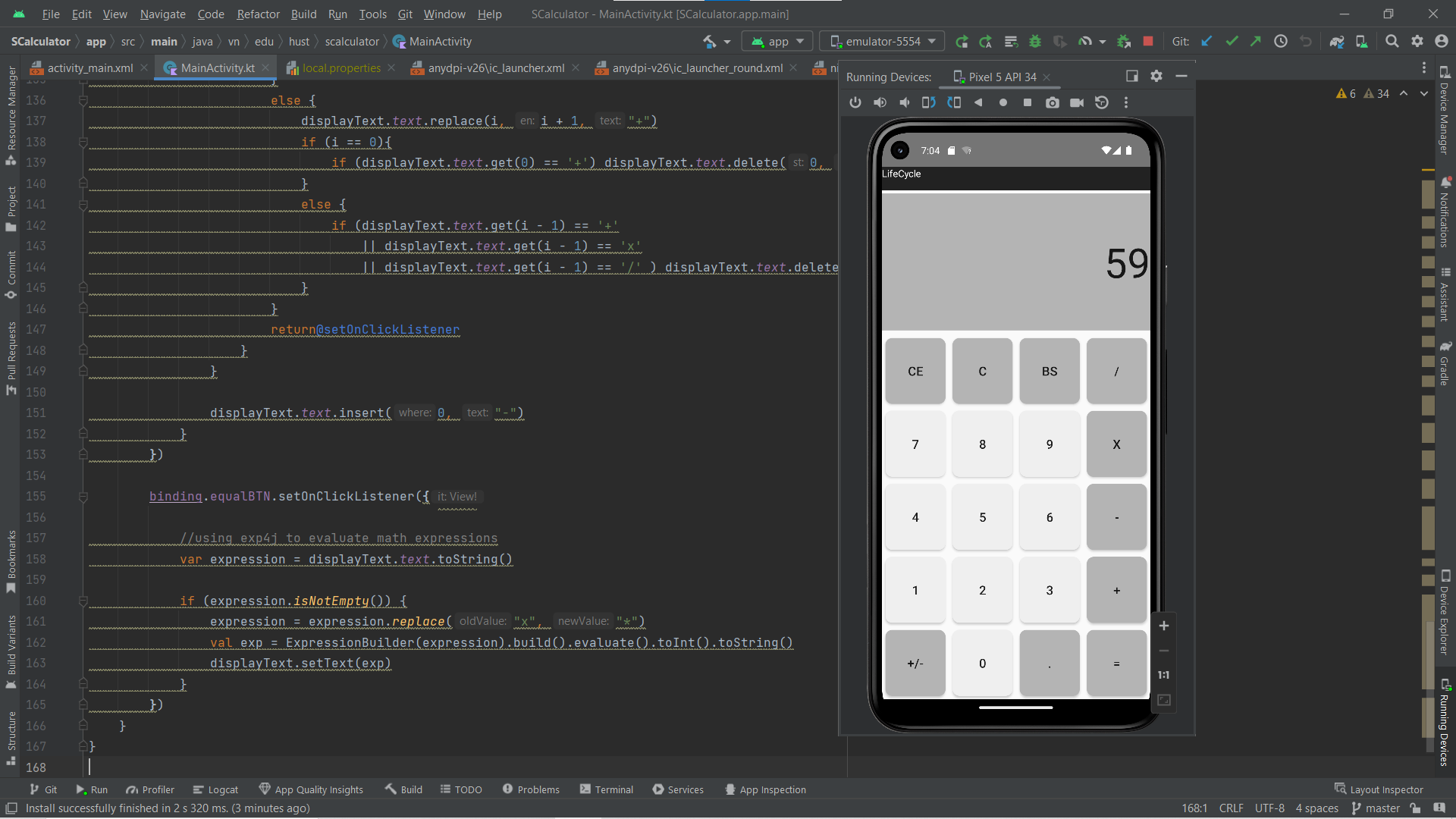Take a screenshot of the emulator display
1456x819 pixels.
[x=1053, y=102]
